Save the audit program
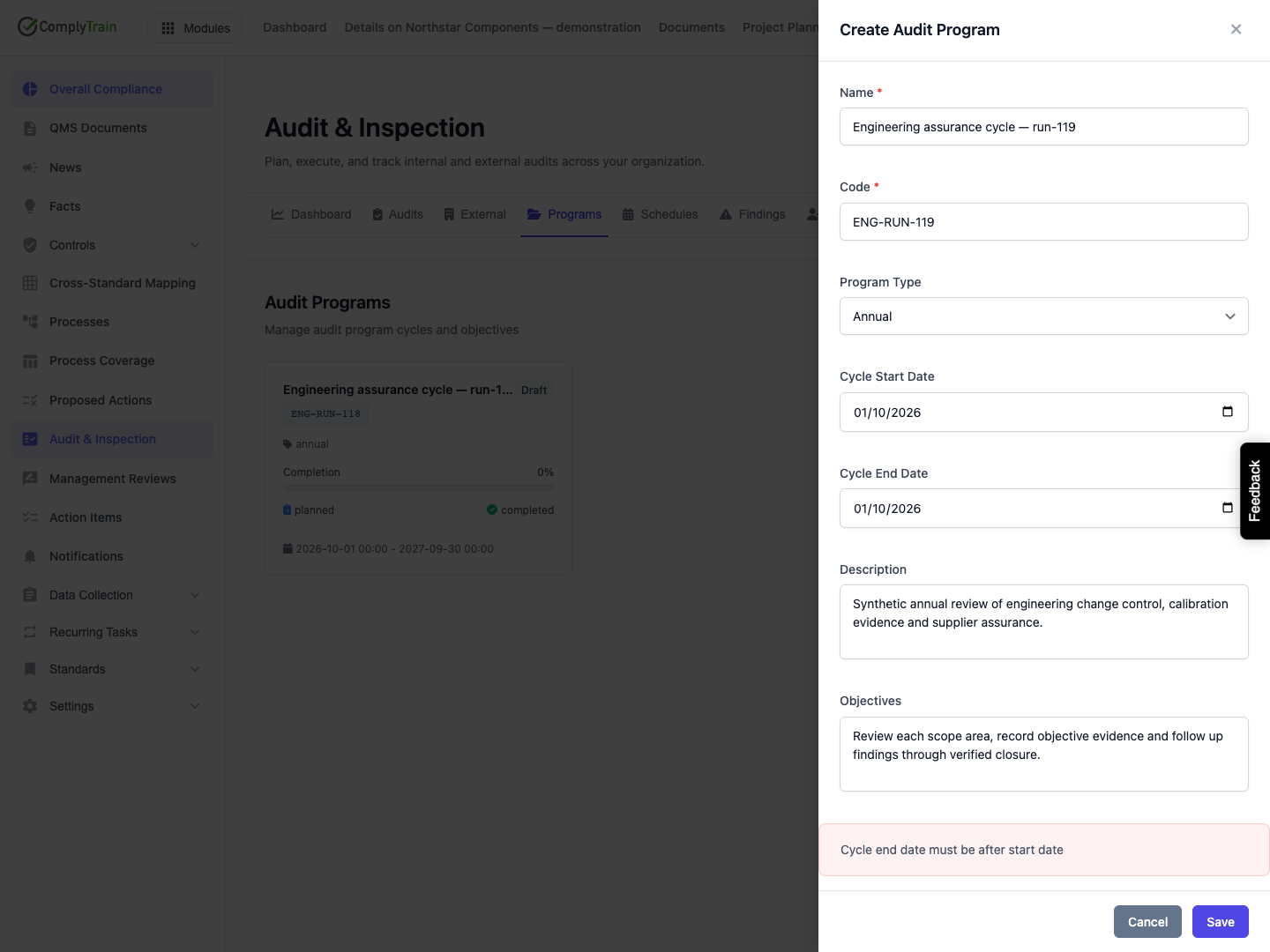 [1221, 922]
